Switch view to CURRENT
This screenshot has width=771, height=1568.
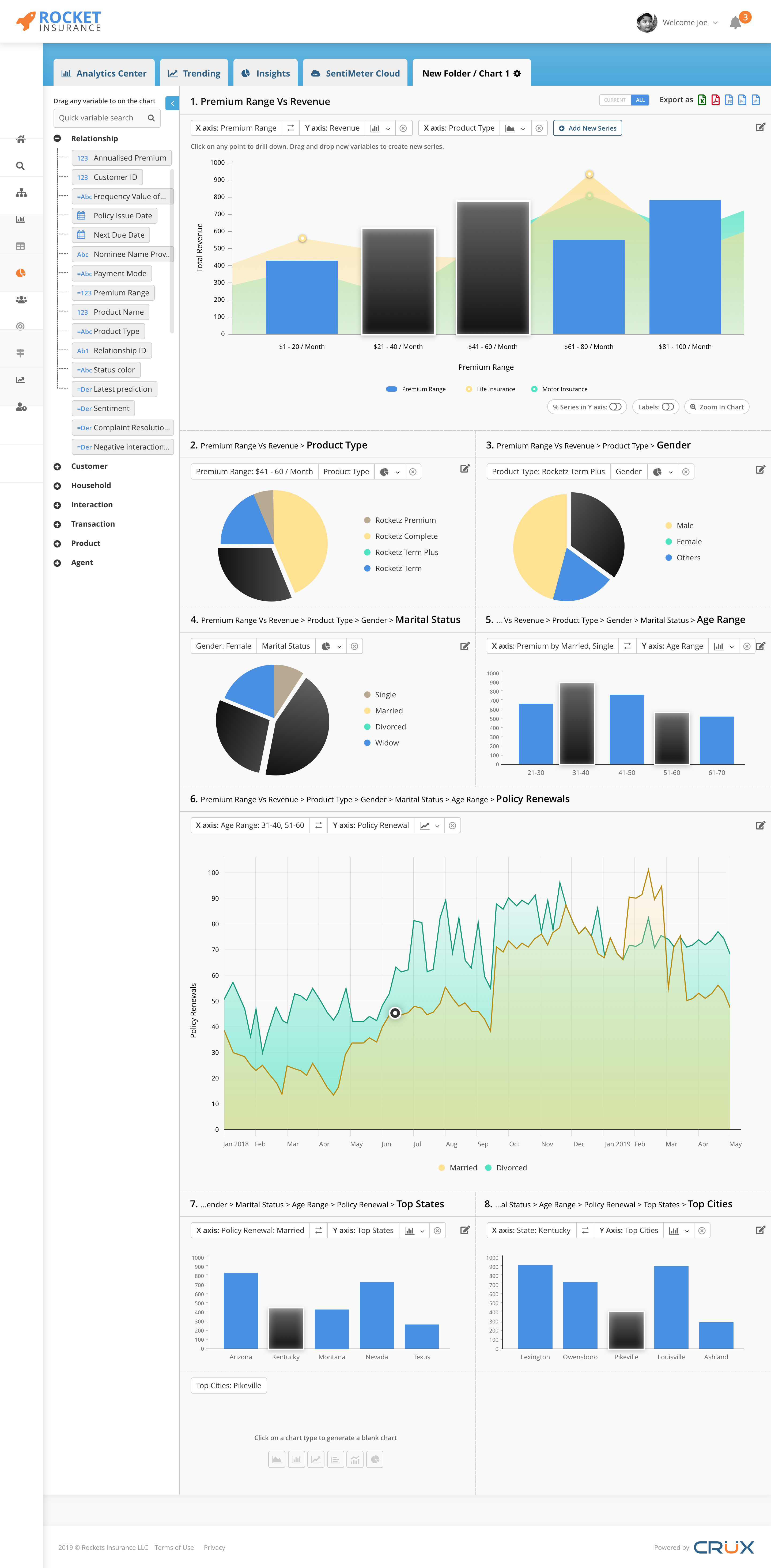click(x=615, y=100)
